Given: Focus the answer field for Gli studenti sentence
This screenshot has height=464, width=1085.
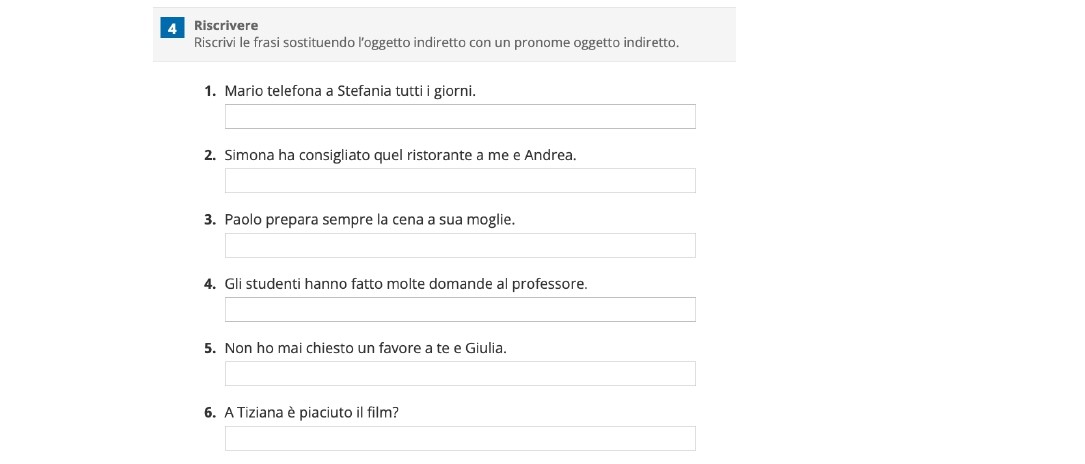Looking at the screenshot, I should (460, 309).
